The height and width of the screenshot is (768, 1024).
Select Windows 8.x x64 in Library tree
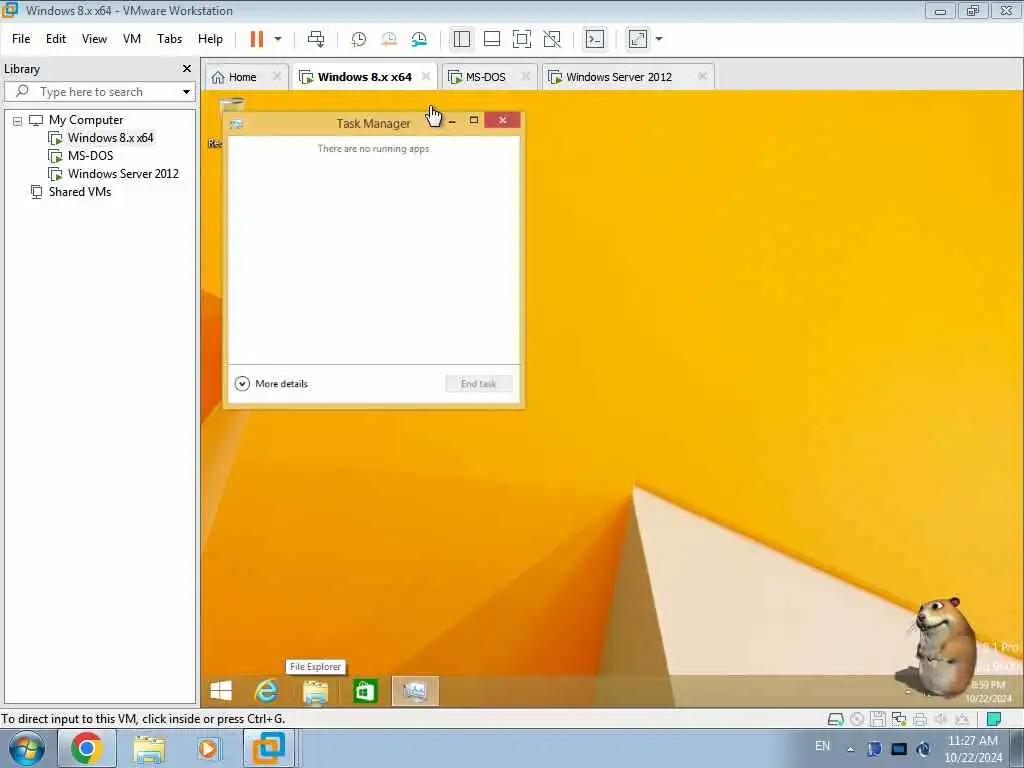[110, 138]
